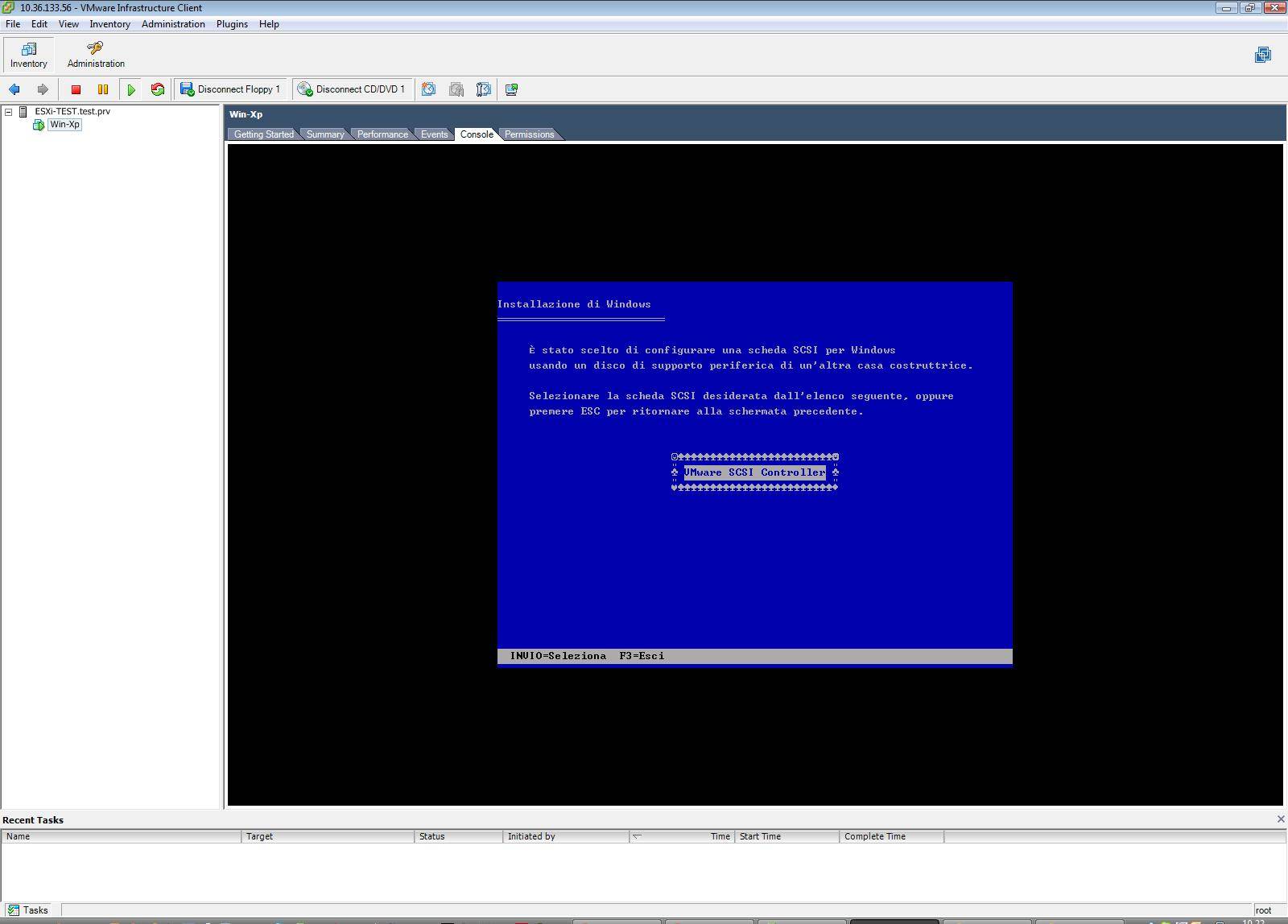Switch to the Permissions tab
This screenshot has width=1288, height=924.
click(x=529, y=134)
